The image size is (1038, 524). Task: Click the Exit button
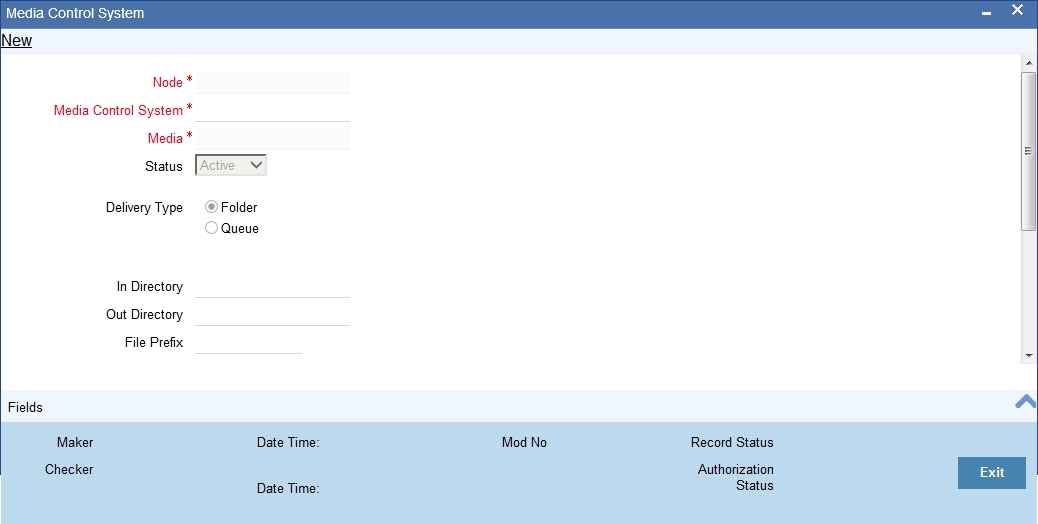pos(992,472)
